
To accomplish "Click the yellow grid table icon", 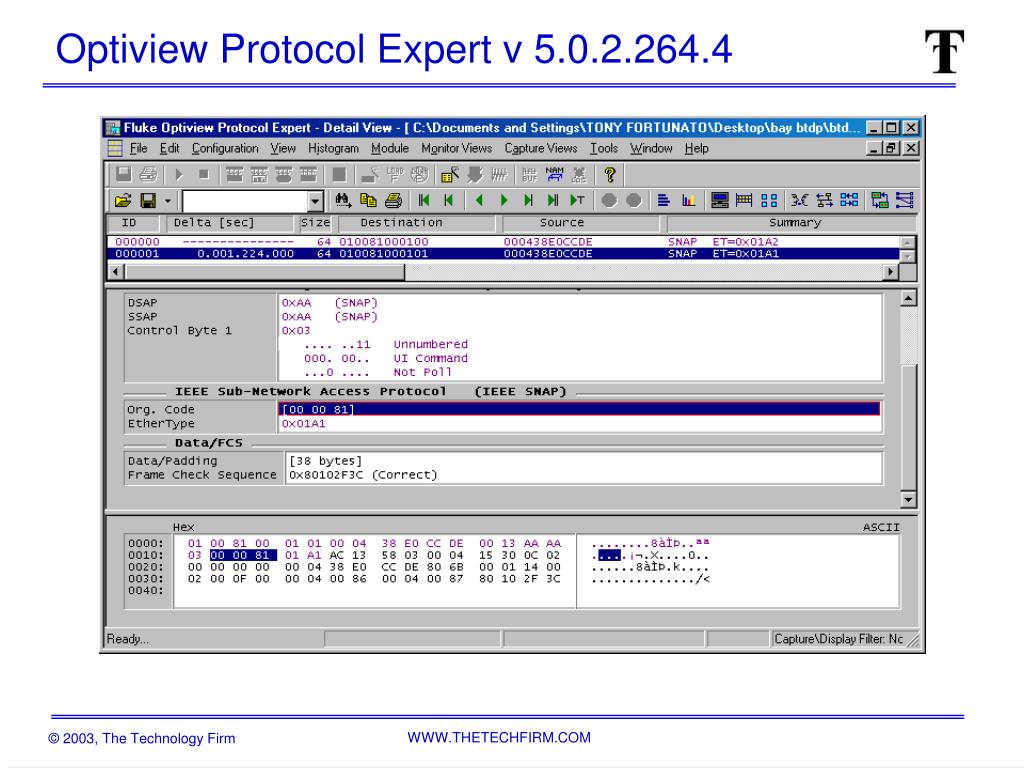I will coord(744,200).
